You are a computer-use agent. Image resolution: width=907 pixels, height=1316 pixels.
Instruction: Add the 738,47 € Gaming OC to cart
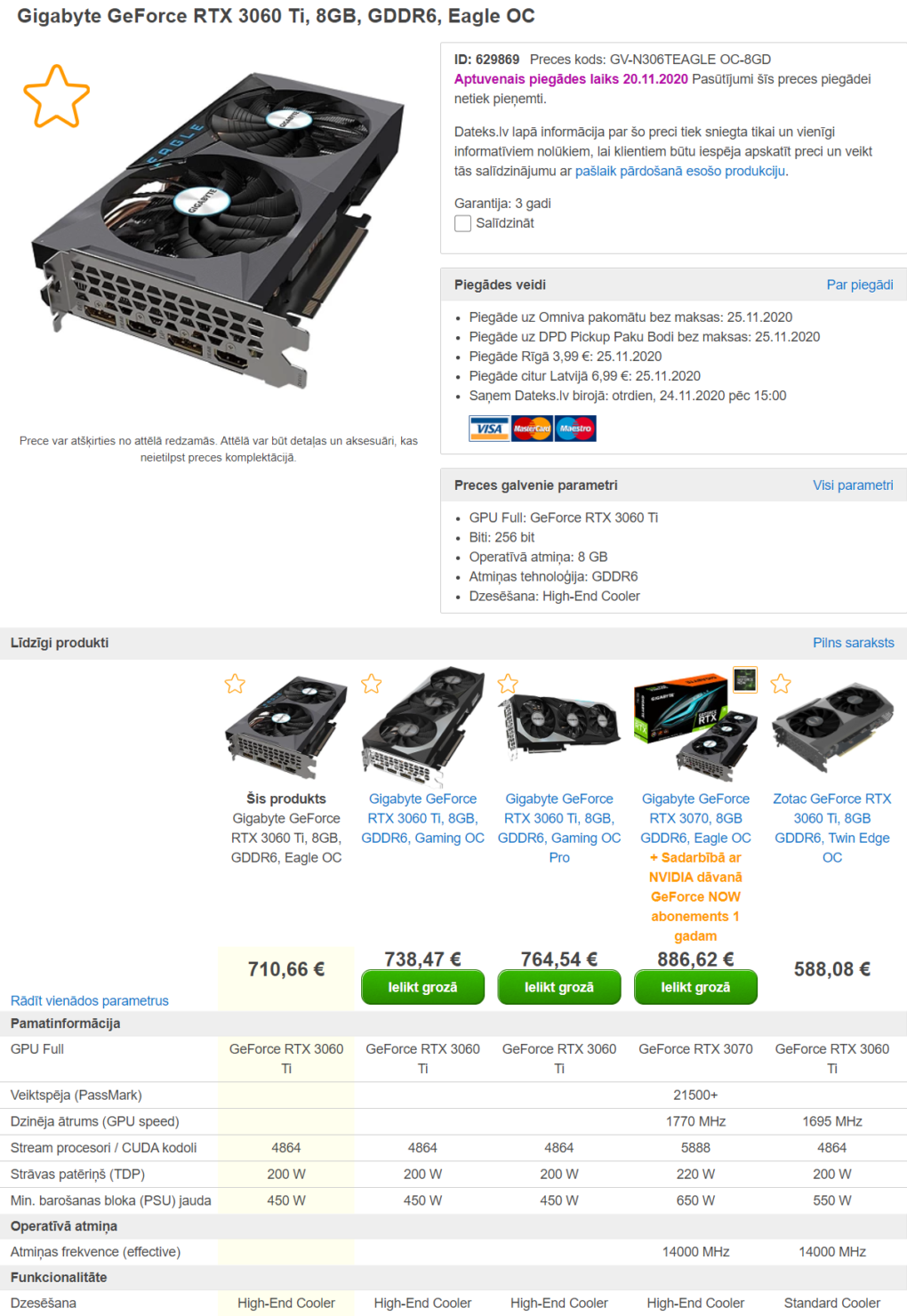point(422,987)
